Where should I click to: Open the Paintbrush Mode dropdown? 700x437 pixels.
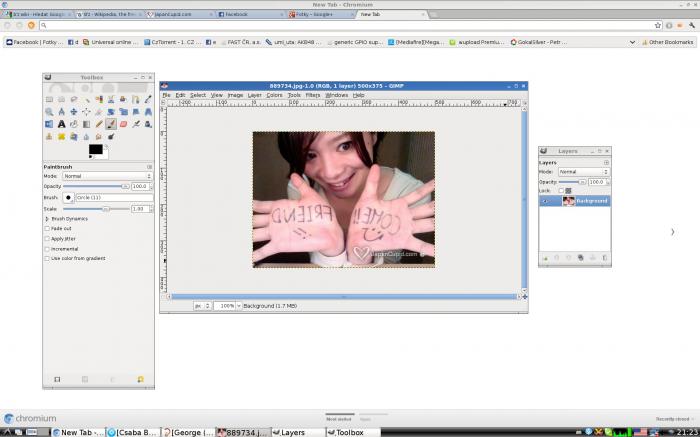click(x=107, y=176)
